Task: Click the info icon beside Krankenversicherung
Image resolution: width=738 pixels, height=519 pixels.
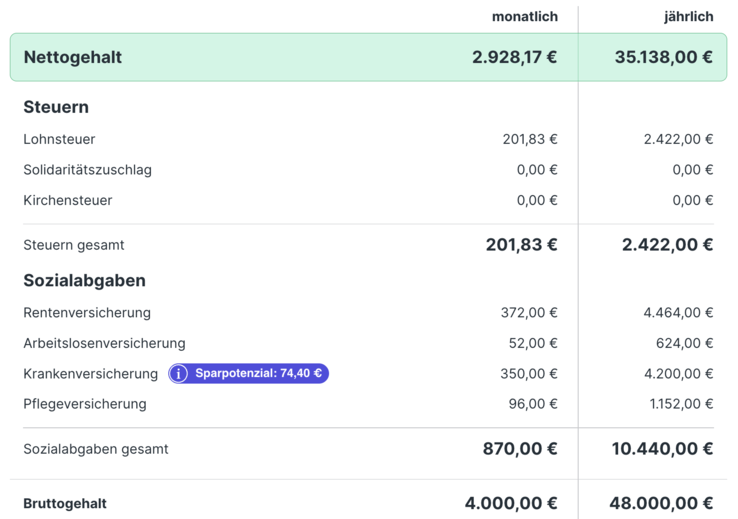Action: click(178, 374)
